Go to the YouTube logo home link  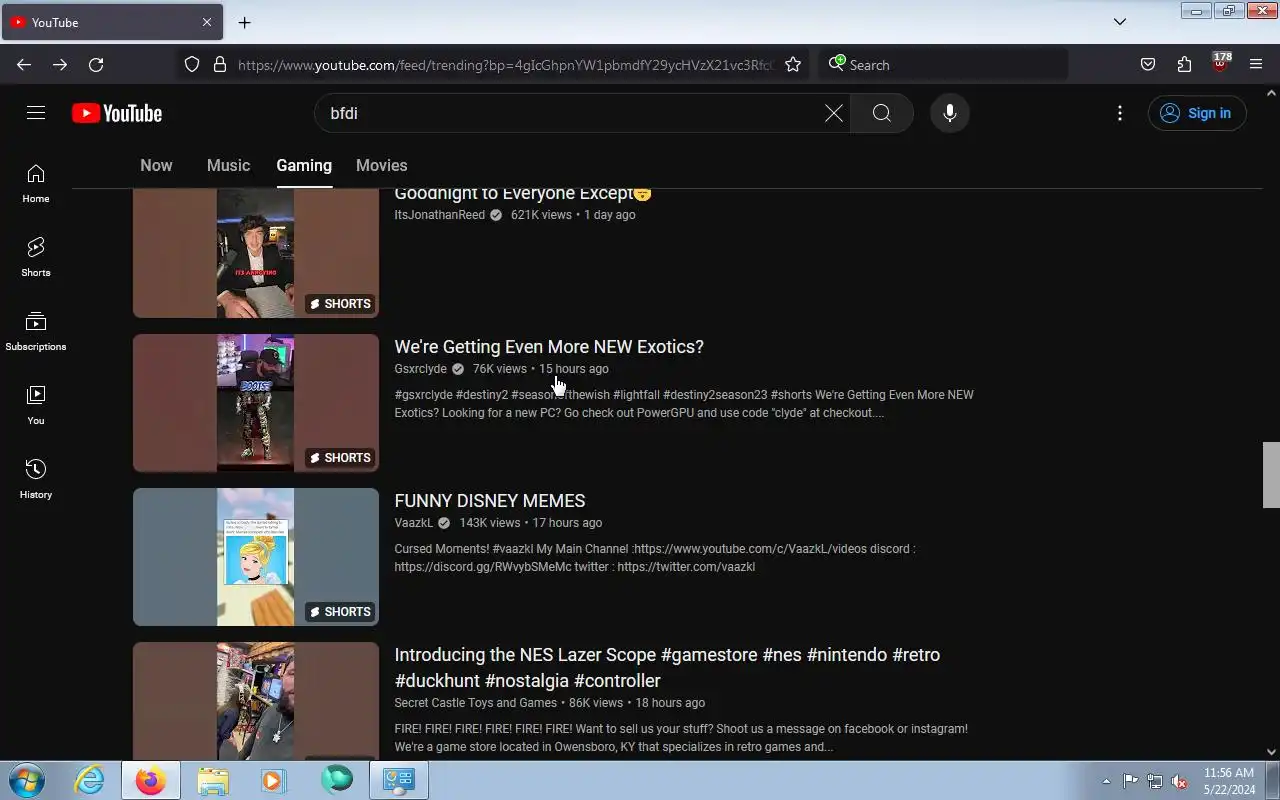[x=117, y=113]
